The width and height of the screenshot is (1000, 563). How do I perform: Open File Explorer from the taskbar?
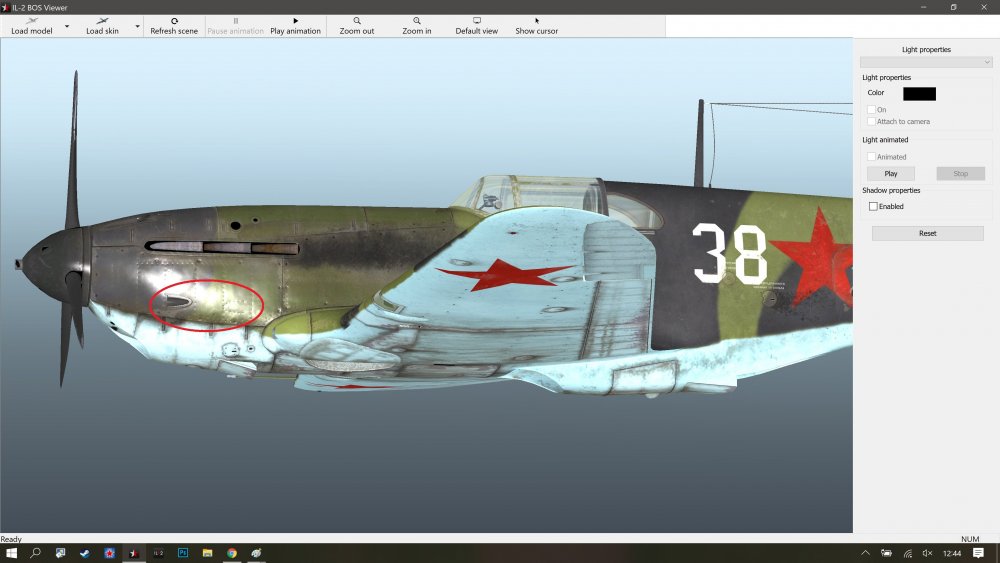[207, 553]
